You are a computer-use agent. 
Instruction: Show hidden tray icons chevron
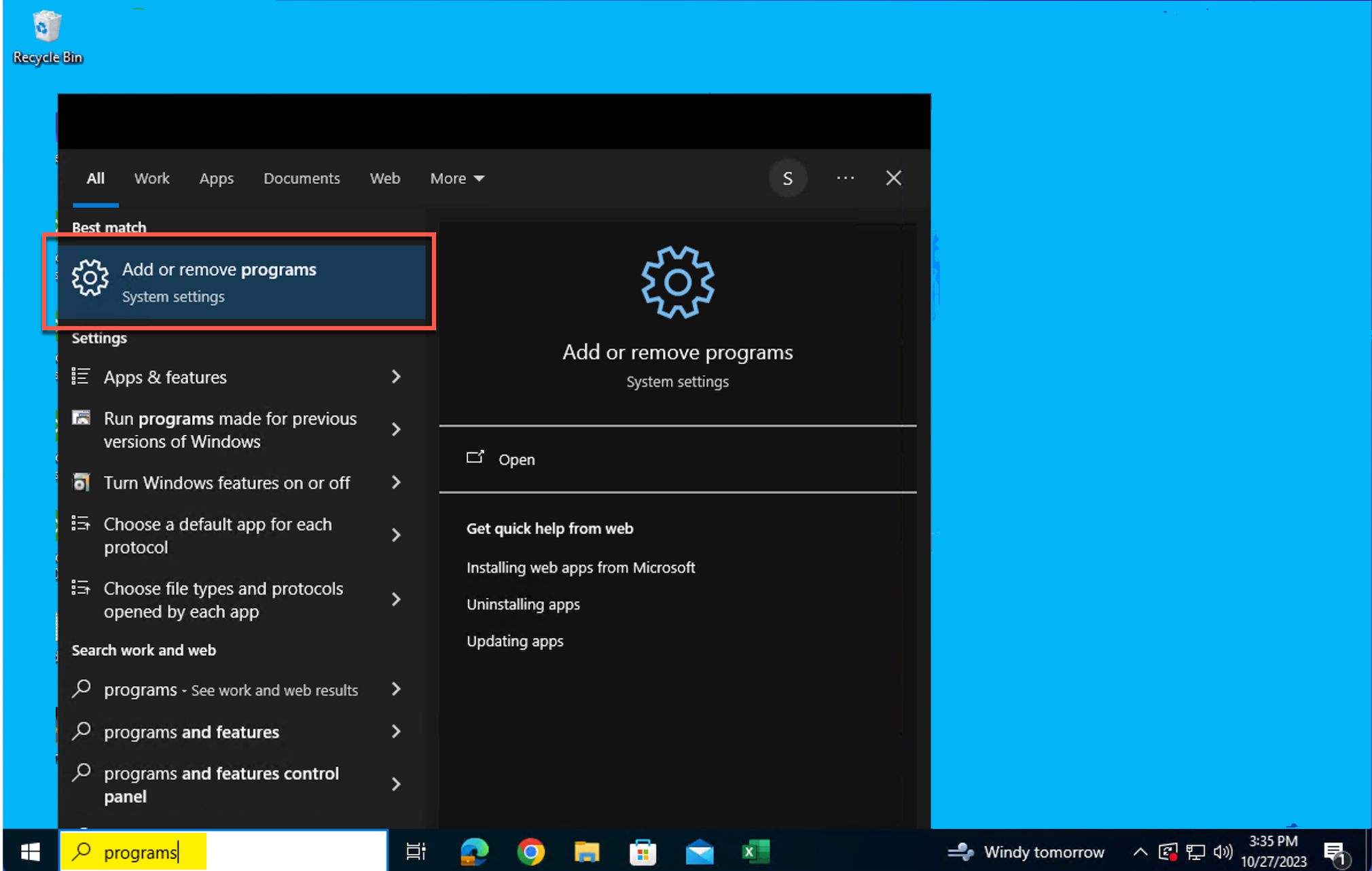coord(1140,851)
